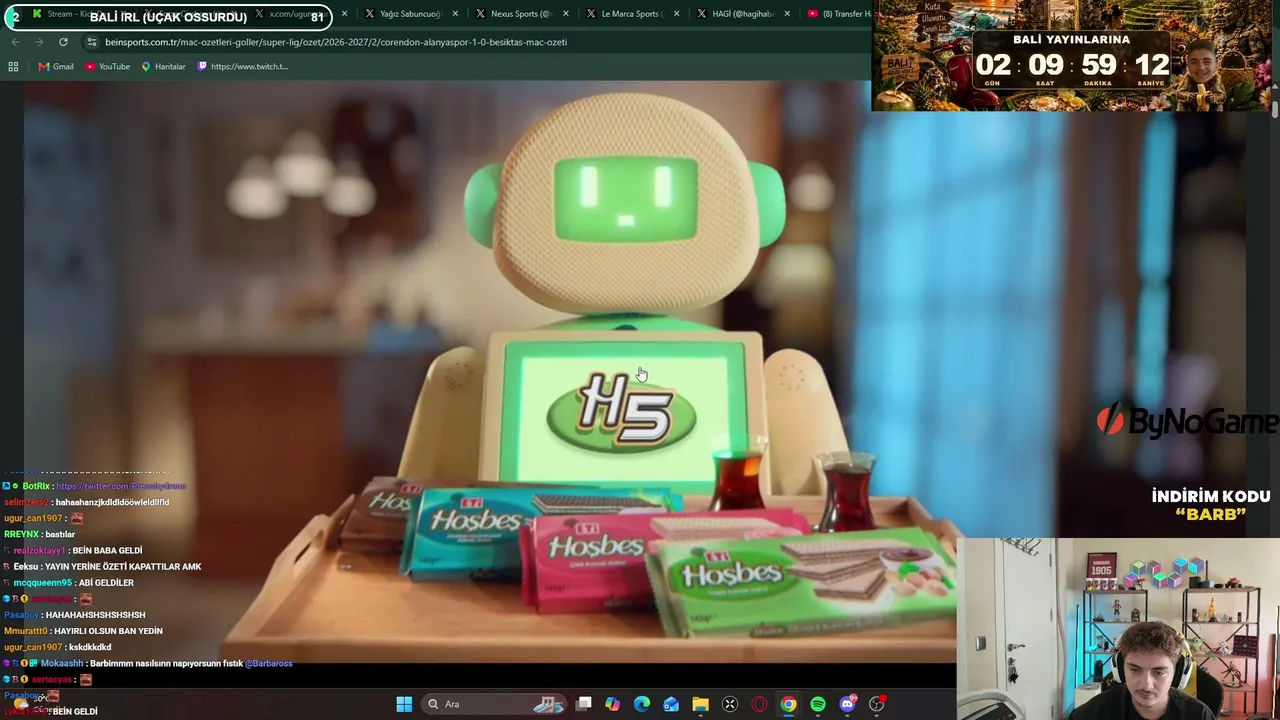Close the Nexus Sports tab
1280x720 pixels.
pyautogui.click(x=566, y=14)
